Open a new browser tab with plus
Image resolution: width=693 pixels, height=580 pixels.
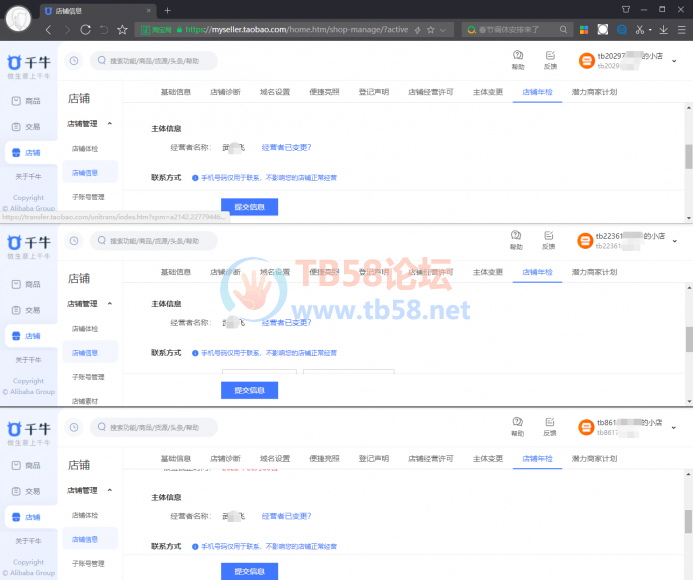[x=168, y=11]
